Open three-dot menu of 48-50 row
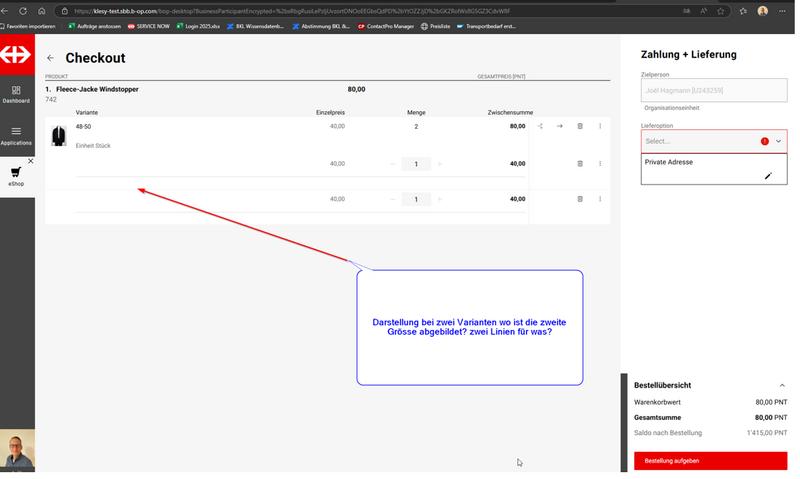Screen dimensions: 800x479 click(x=600, y=126)
